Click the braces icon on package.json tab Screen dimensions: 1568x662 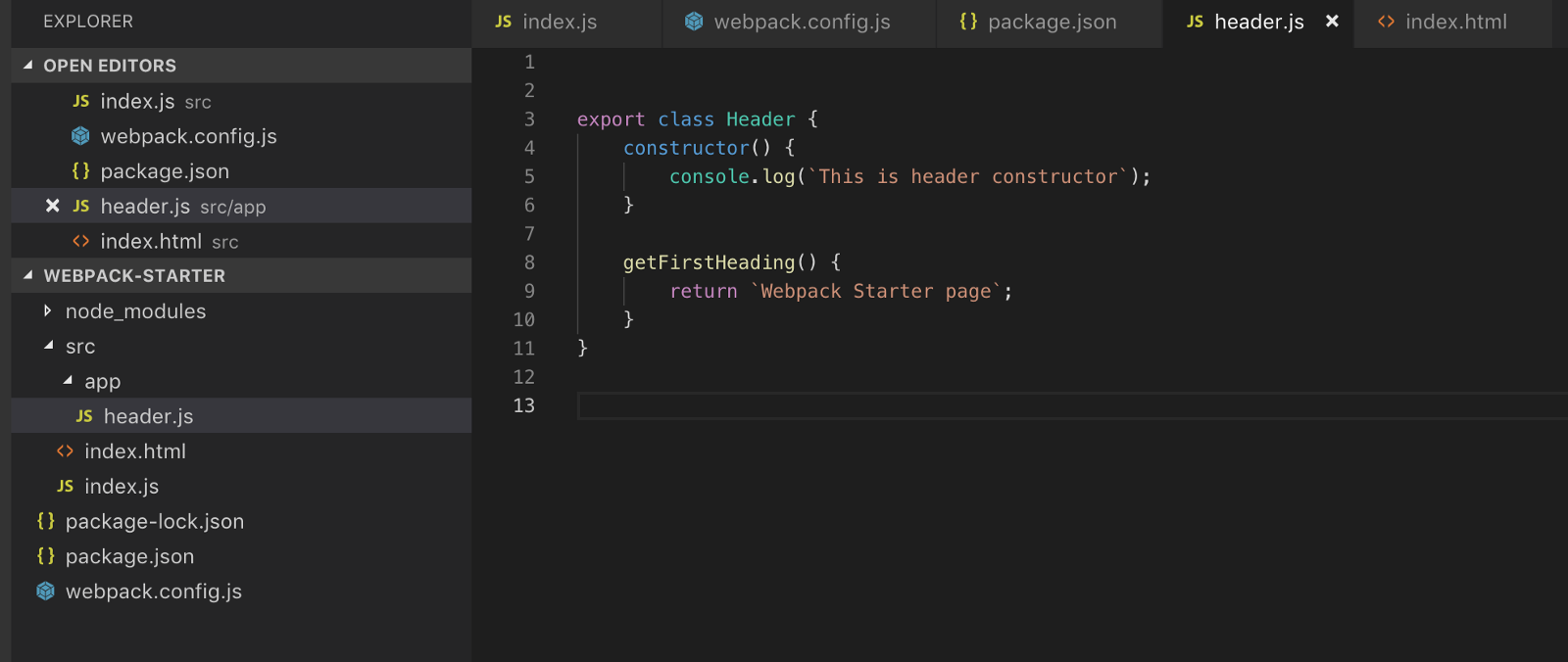[x=968, y=22]
